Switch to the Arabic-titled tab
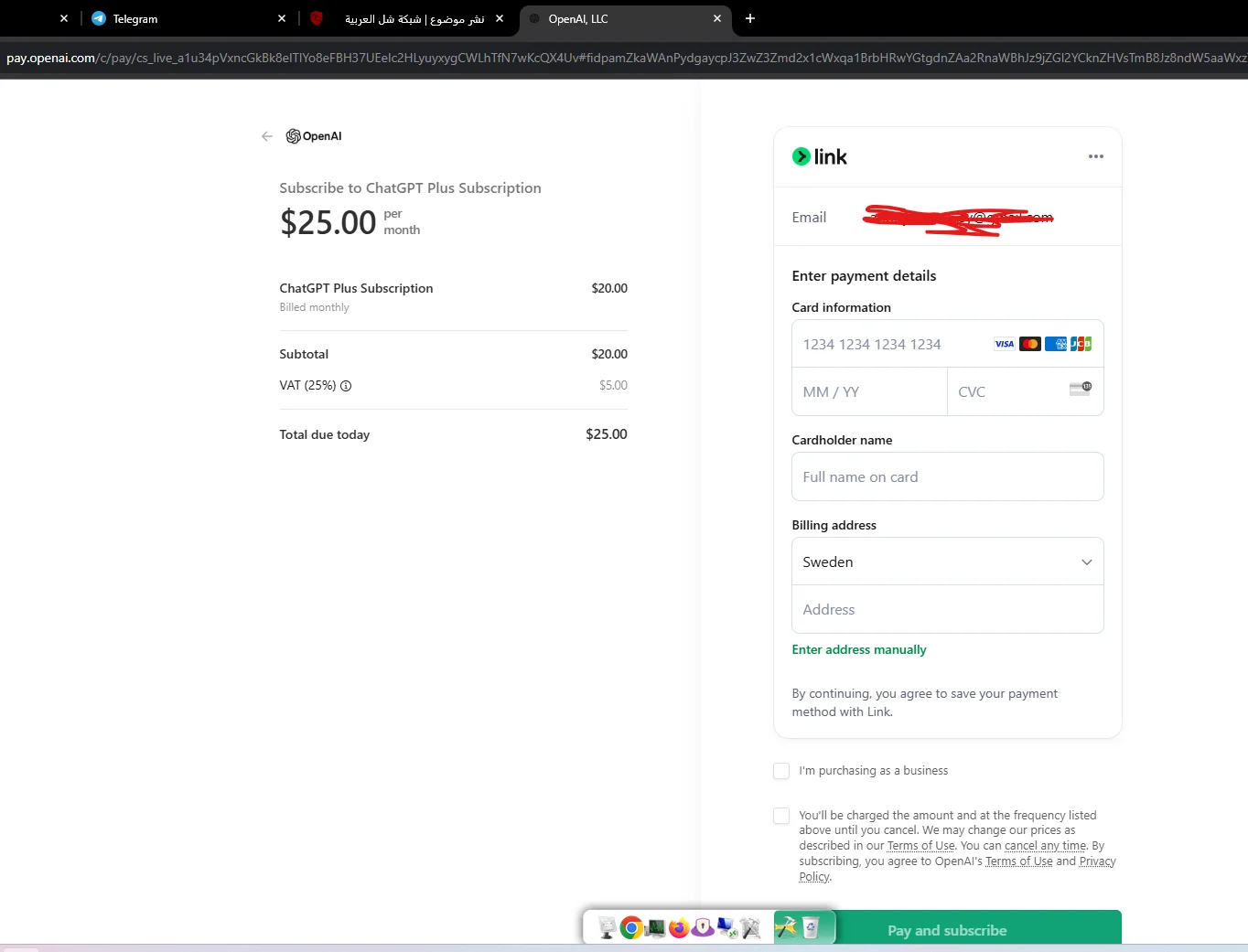Screen dimensions: 1248x952 (407, 18)
